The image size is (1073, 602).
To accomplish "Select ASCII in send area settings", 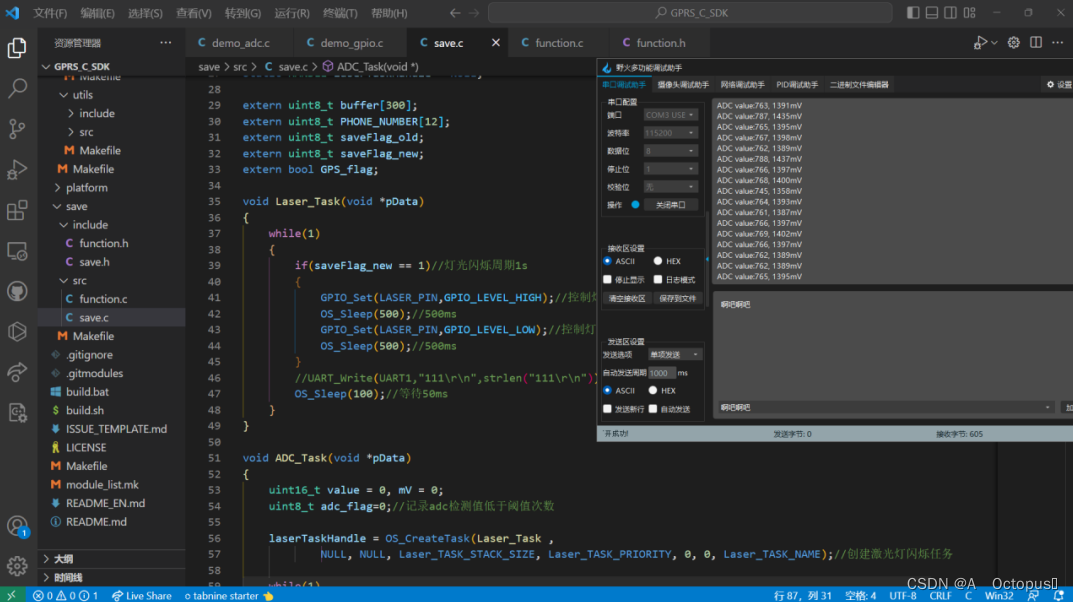I will click(608, 391).
